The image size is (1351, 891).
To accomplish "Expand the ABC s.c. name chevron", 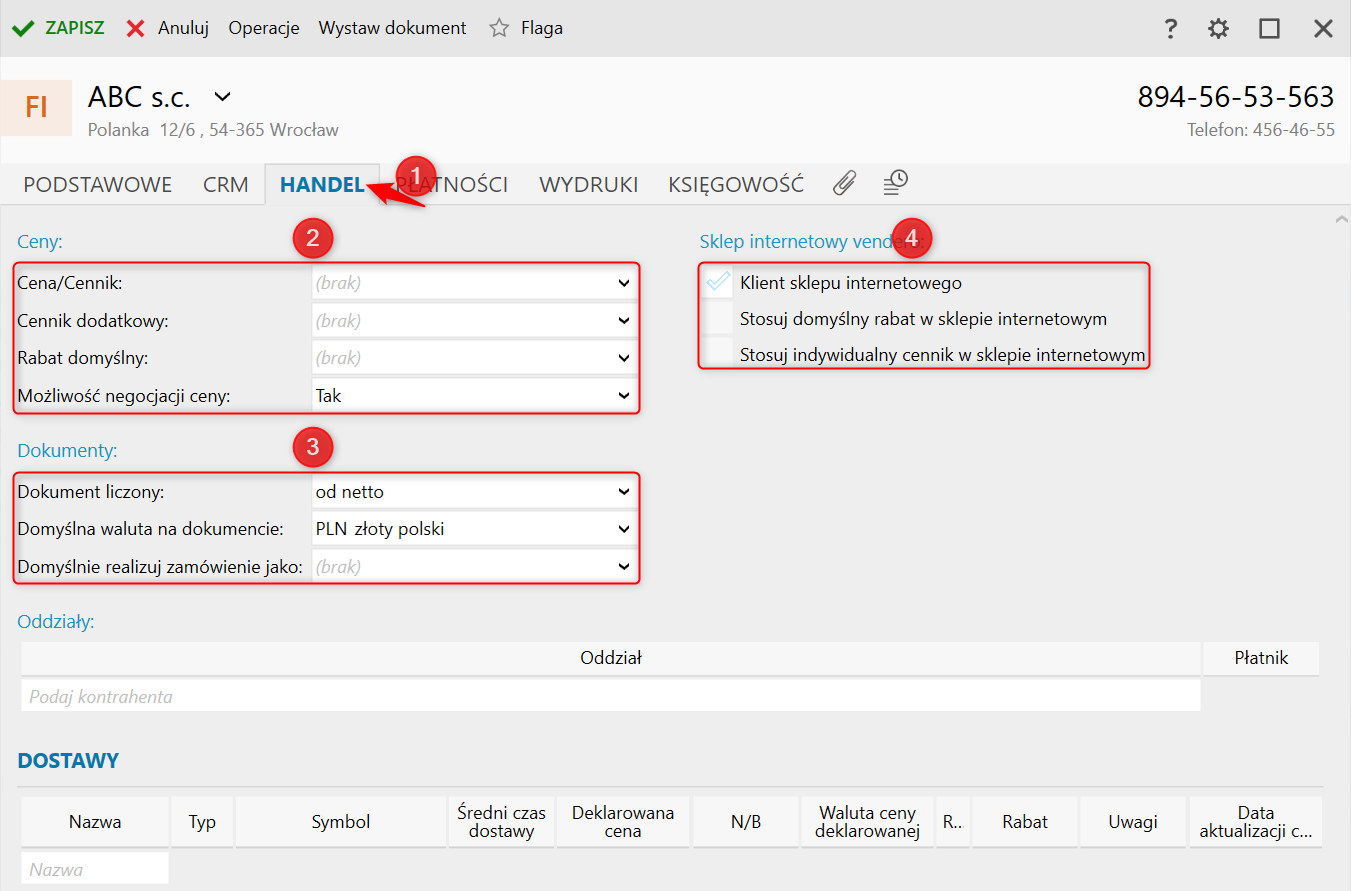I will point(223,97).
